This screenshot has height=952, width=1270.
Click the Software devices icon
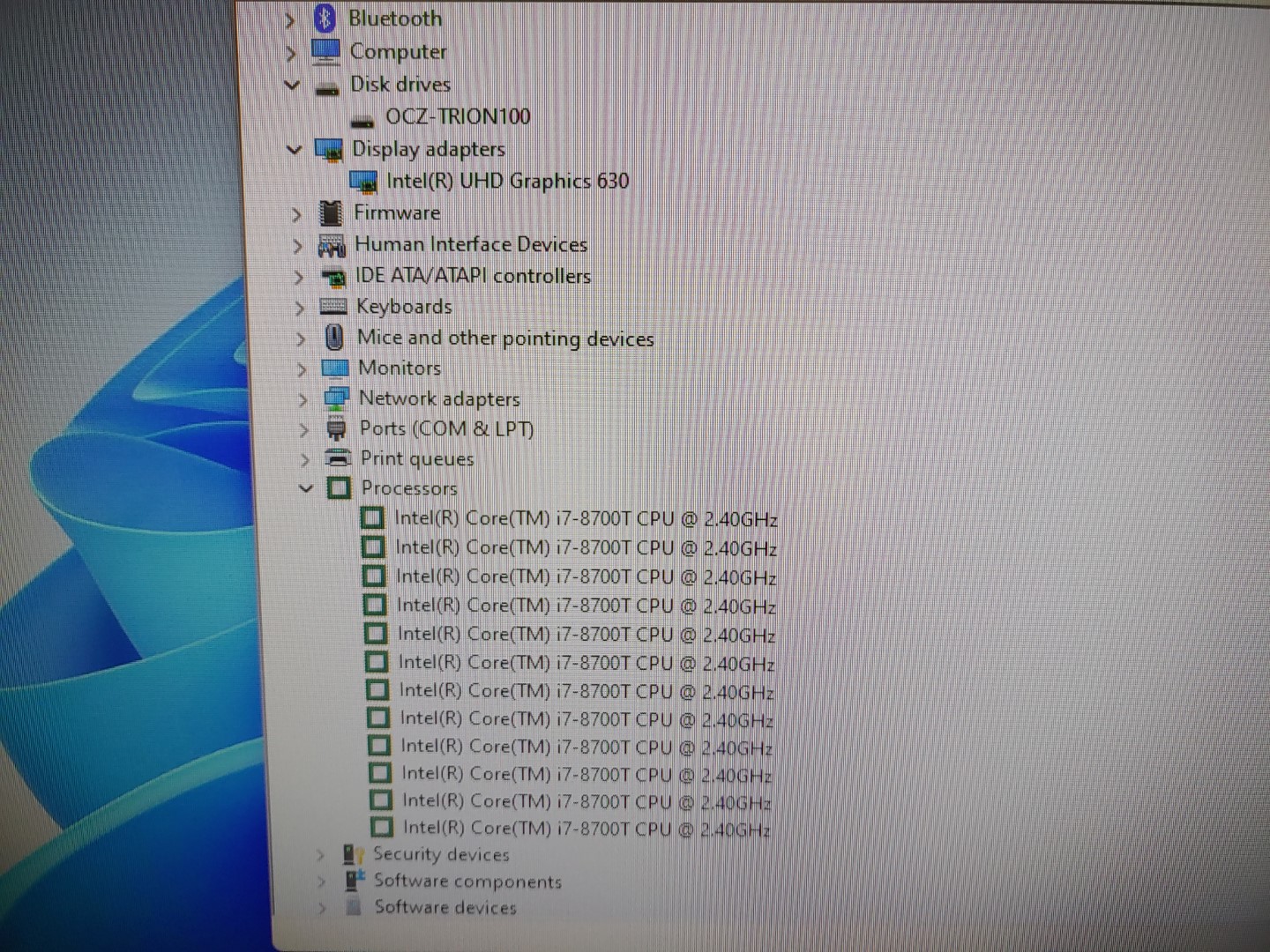[x=355, y=906]
